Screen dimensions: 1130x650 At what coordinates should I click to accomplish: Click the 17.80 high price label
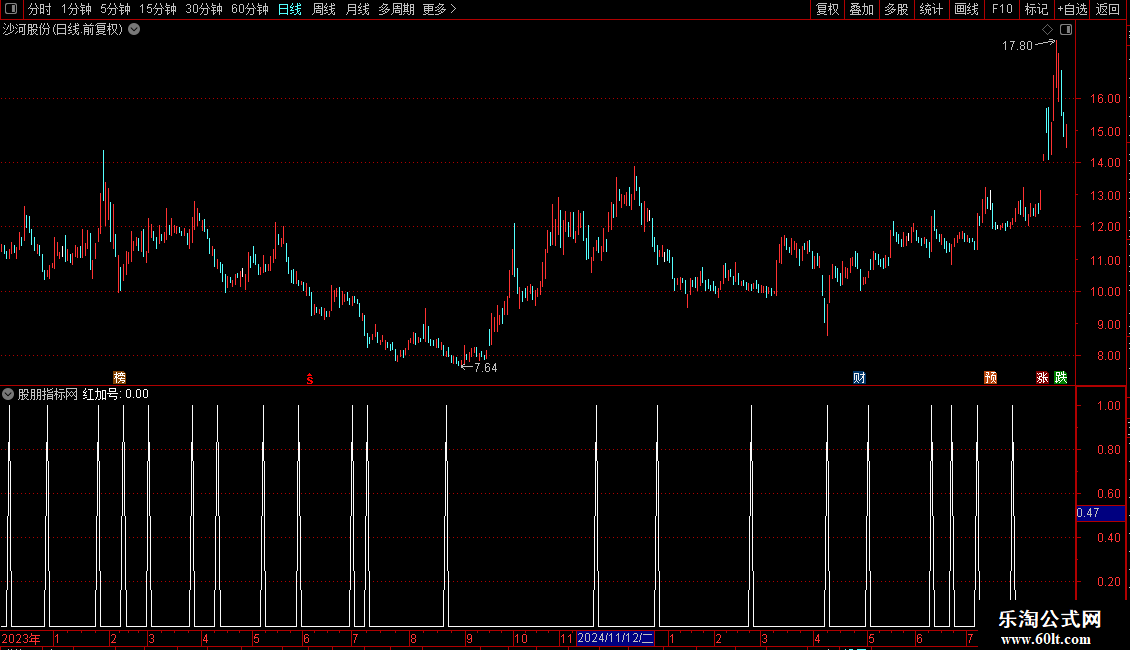[1017, 45]
